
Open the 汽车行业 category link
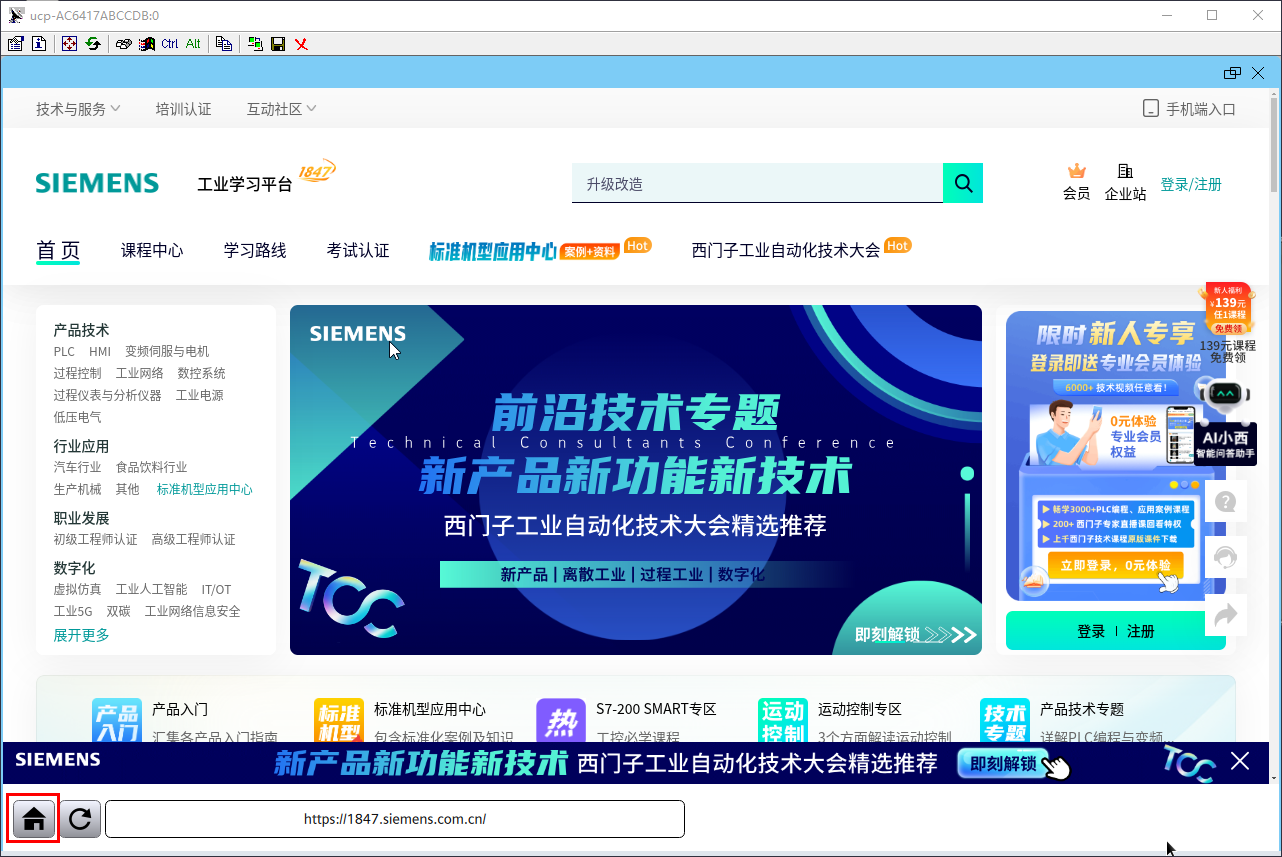78,468
